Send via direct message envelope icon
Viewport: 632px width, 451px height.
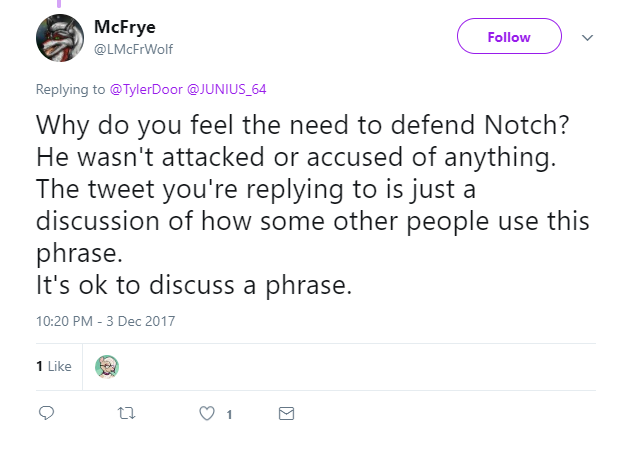click(x=286, y=414)
